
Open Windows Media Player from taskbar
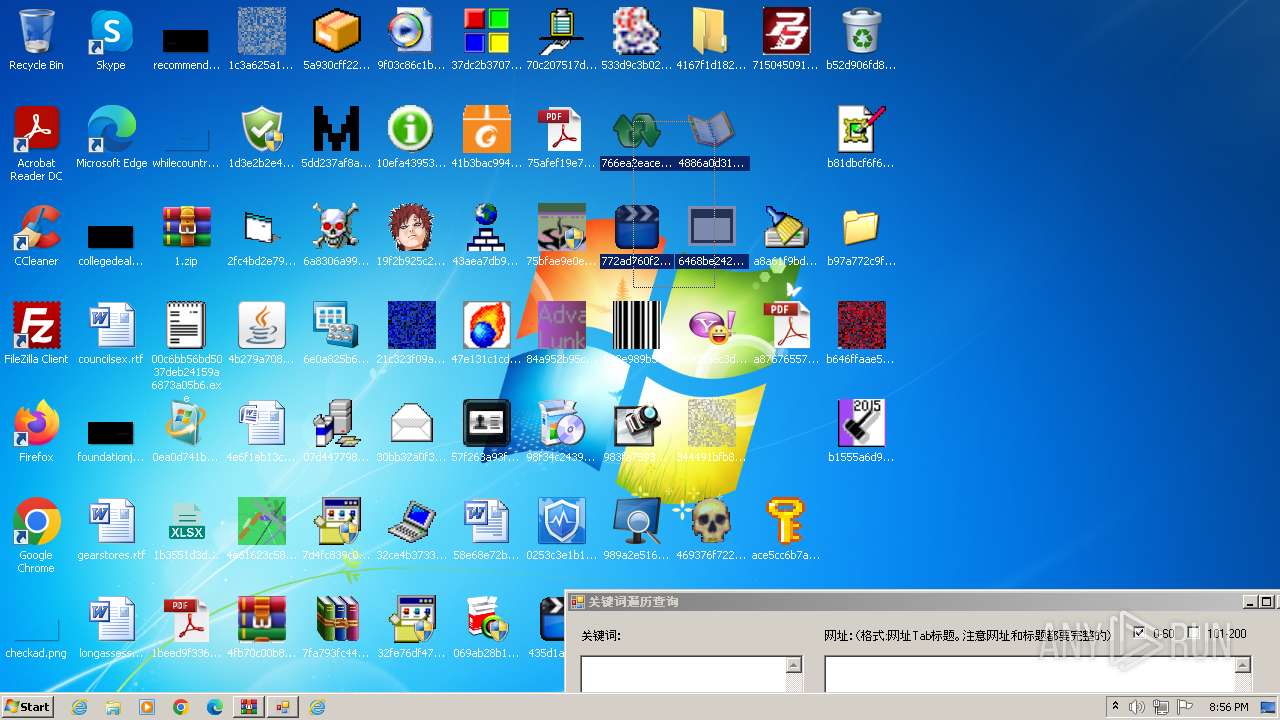tap(147, 707)
